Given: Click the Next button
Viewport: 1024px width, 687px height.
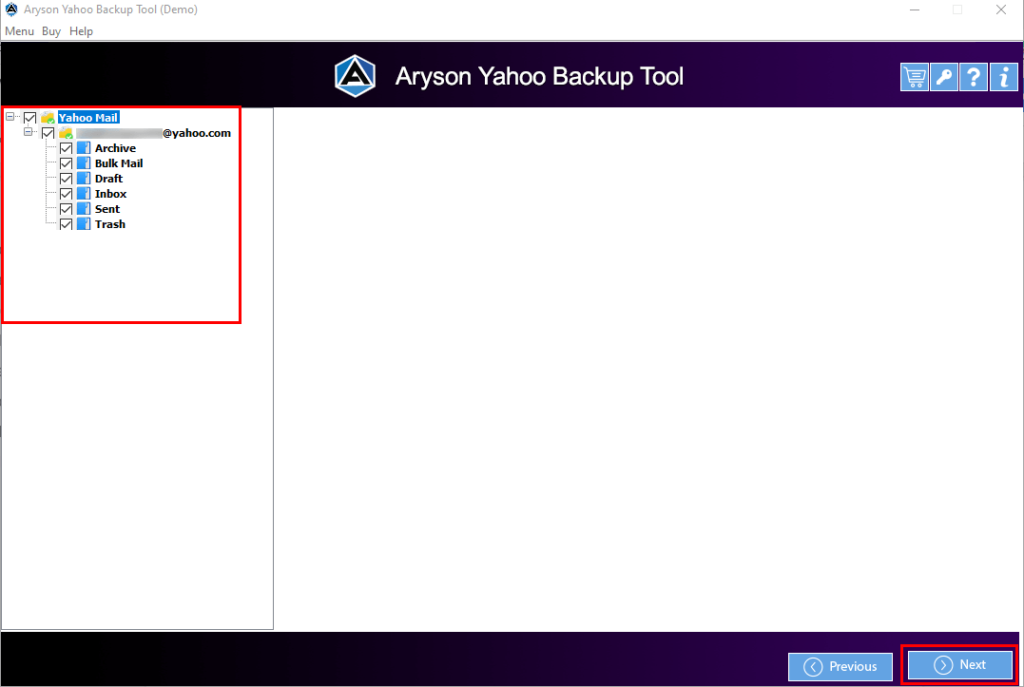Looking at the screenshot, I should click(x=959, y=665).
